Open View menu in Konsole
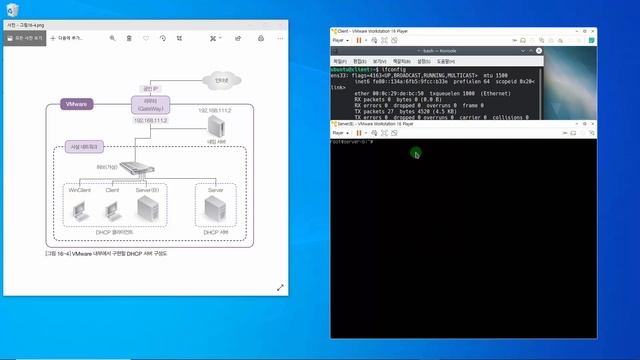640x360 pixels. [379, 61]
